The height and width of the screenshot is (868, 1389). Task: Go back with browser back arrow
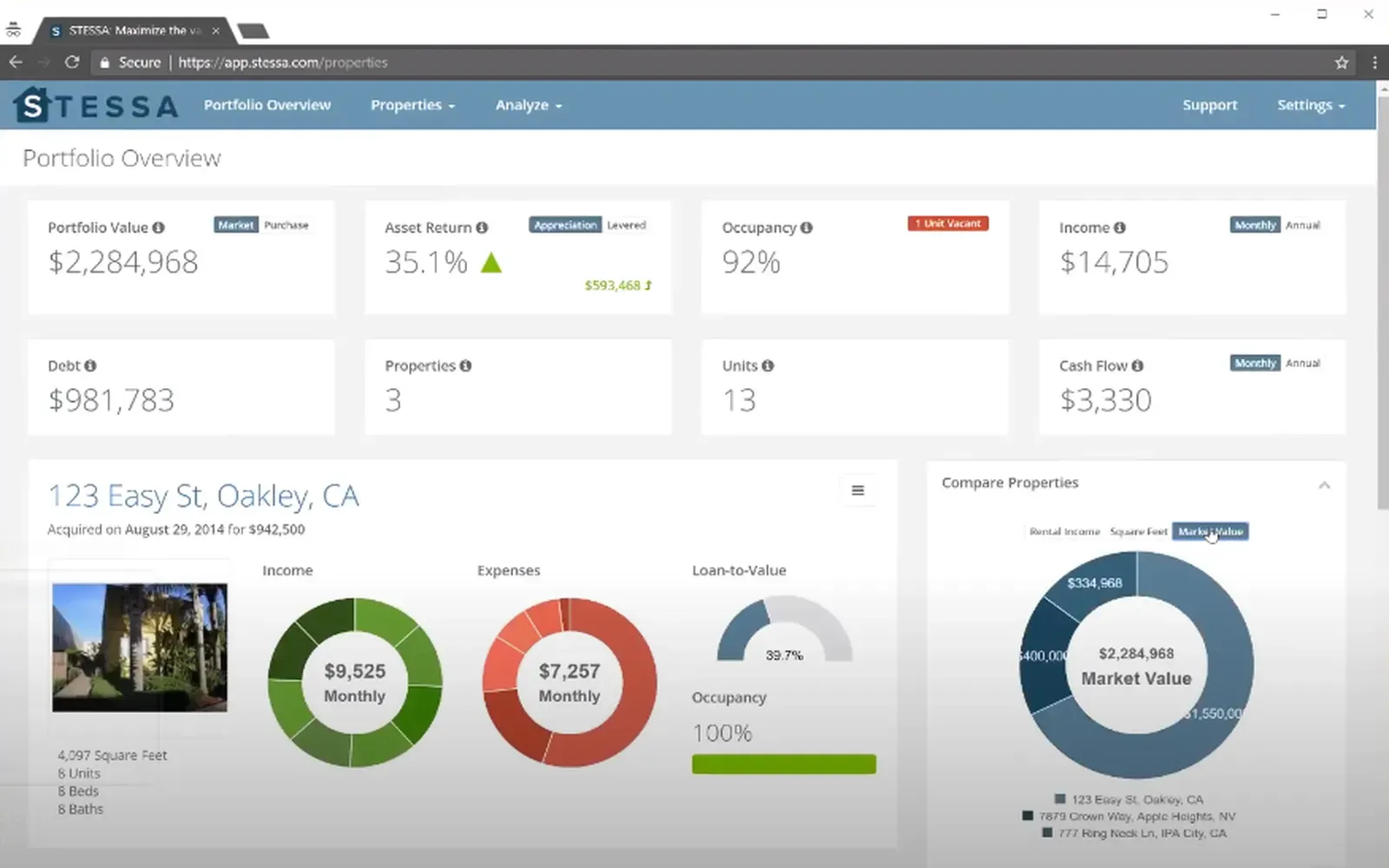16,62
